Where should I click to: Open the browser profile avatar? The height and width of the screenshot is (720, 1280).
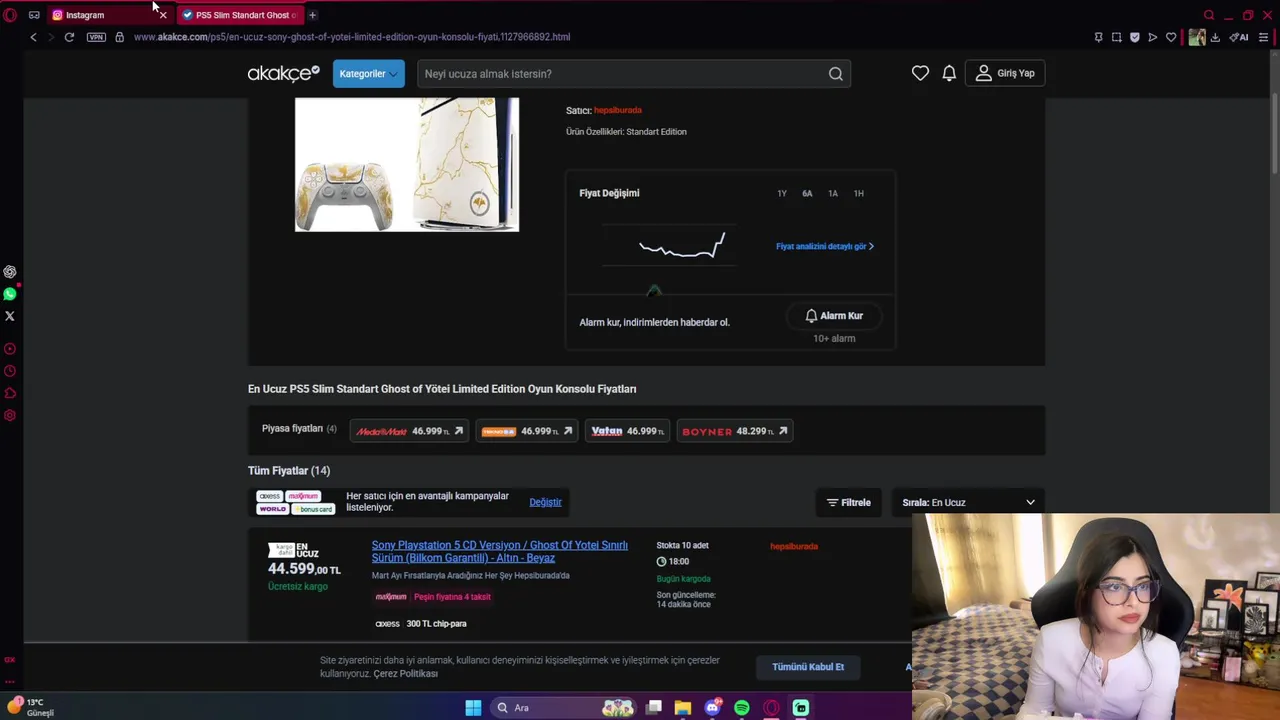tap(1196, 37)
